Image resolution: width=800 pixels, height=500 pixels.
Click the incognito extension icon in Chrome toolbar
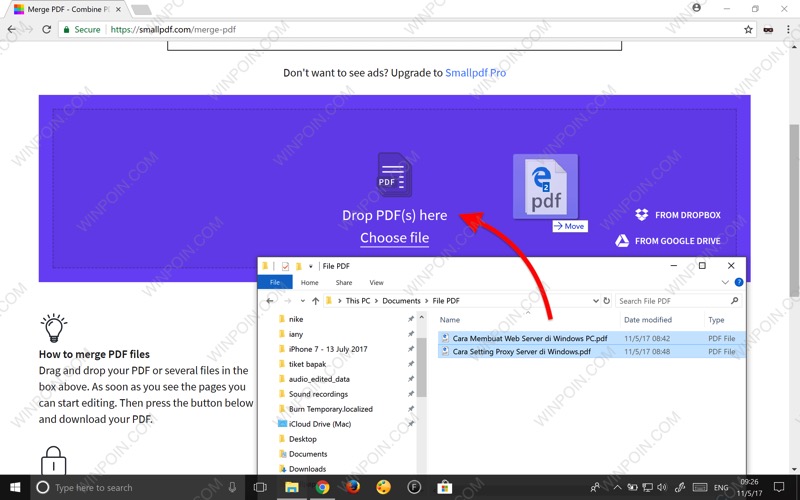768,30
